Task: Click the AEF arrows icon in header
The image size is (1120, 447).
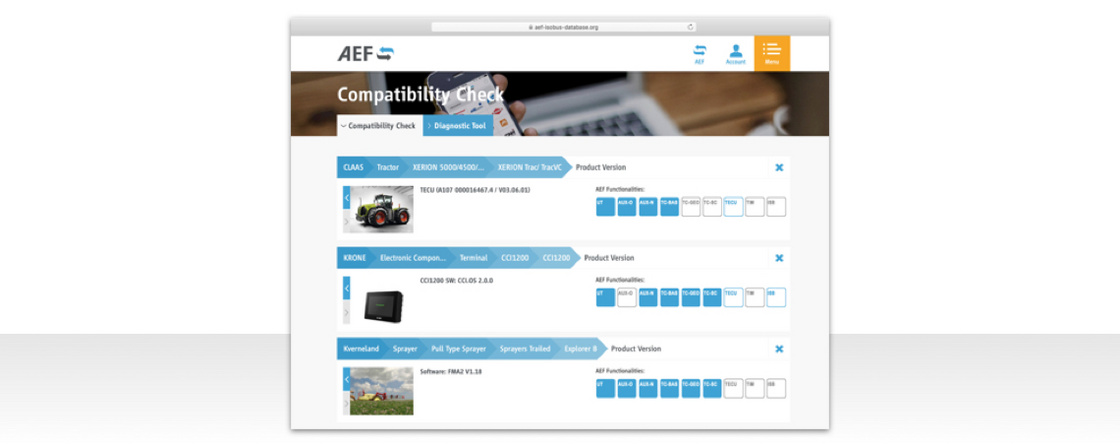Action: click(x=699, y=54)
